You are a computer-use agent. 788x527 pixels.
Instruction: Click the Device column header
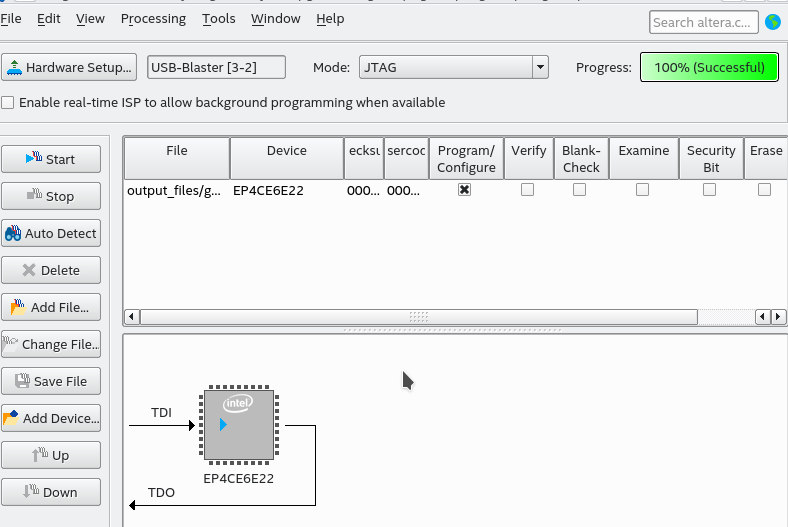click(287, 158)
